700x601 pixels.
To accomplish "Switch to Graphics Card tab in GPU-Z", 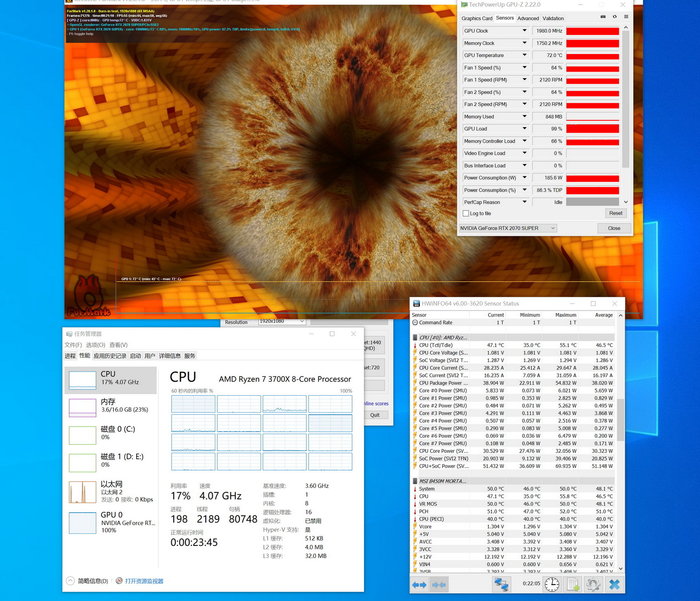I will [477, 18].
